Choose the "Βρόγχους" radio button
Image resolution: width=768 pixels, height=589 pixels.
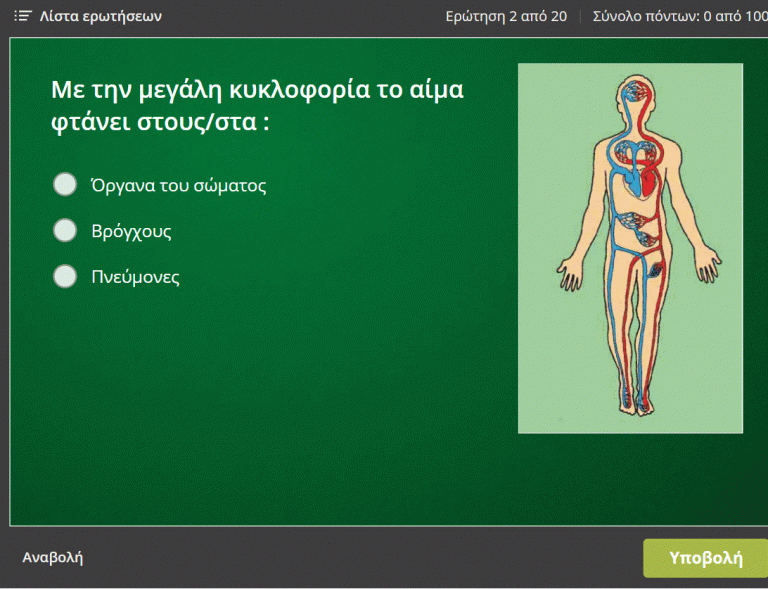pyautogui.click(x=65, y=231)
